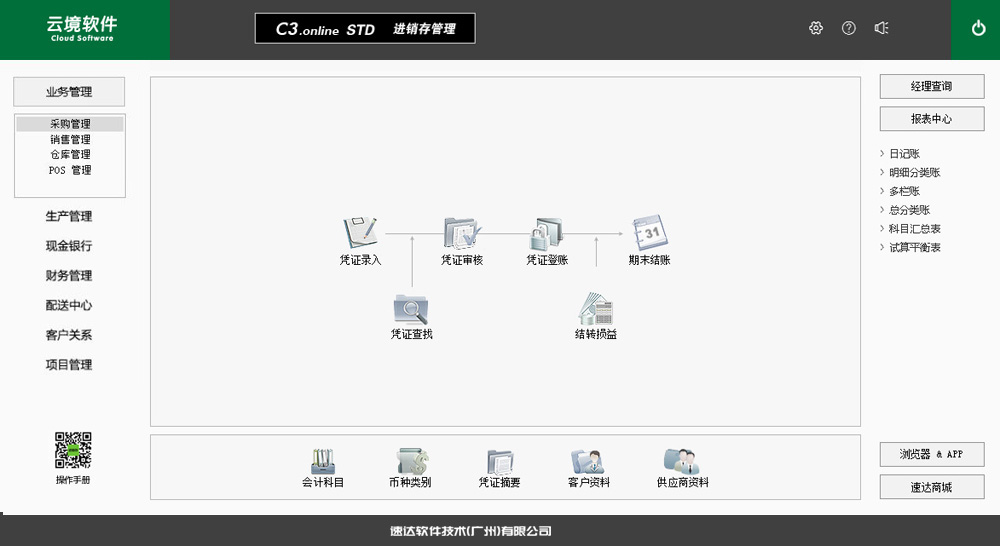Open the 供应商资料 supplier icon
This screenshot has height=546, width=1000.
coord(682,462)
